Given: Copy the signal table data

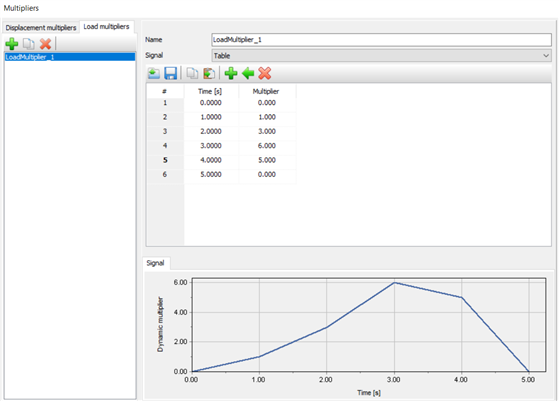Looking at the screenshot, I should 192,73.
